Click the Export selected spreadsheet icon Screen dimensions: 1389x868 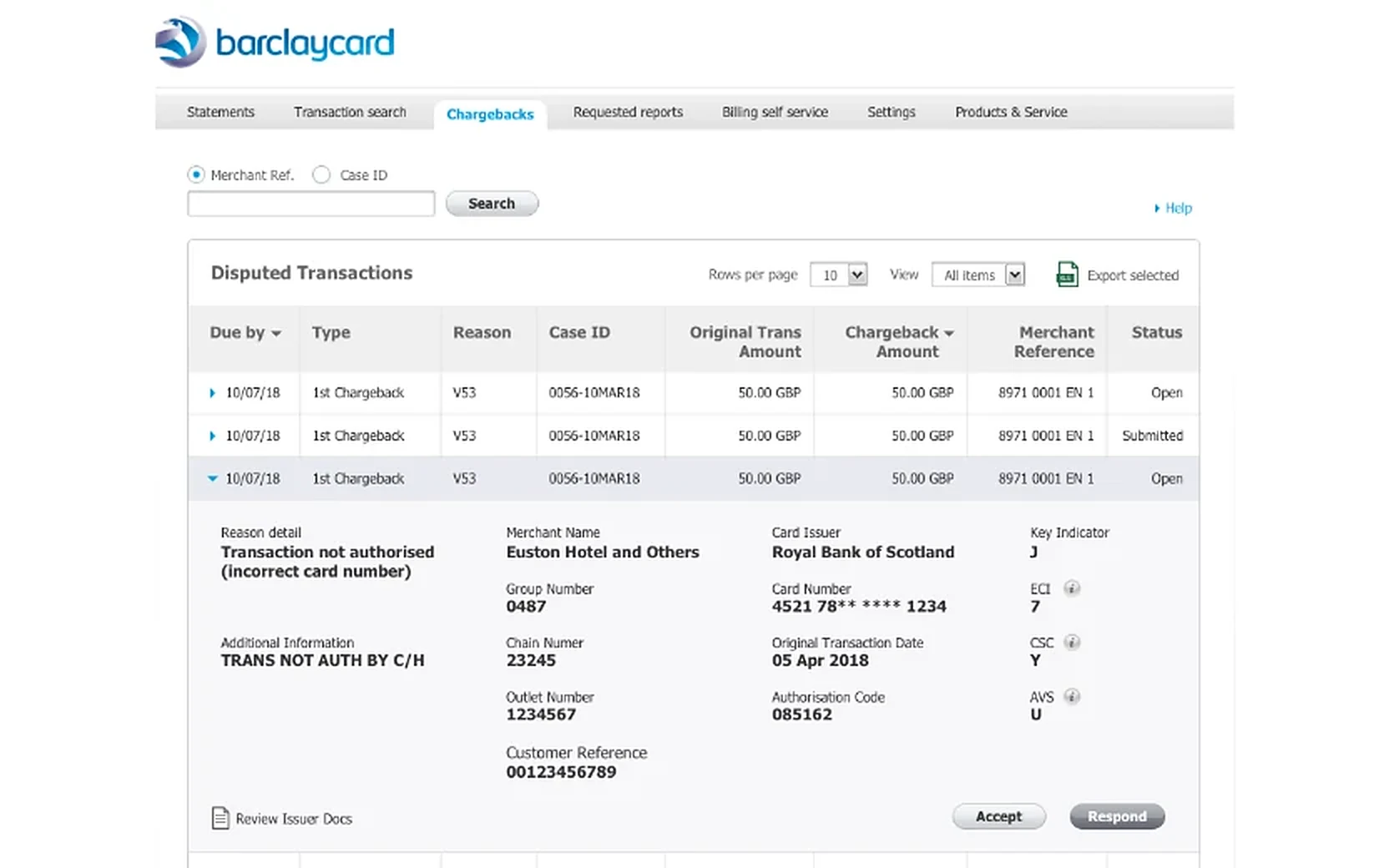pos(1067,274)
